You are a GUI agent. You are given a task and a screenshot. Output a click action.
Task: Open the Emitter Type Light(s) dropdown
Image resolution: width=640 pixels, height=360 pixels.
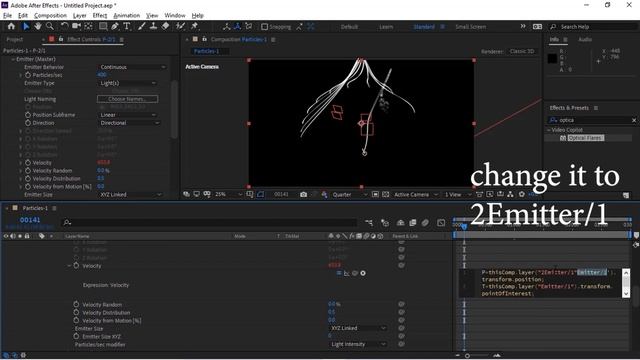(128, 83)
